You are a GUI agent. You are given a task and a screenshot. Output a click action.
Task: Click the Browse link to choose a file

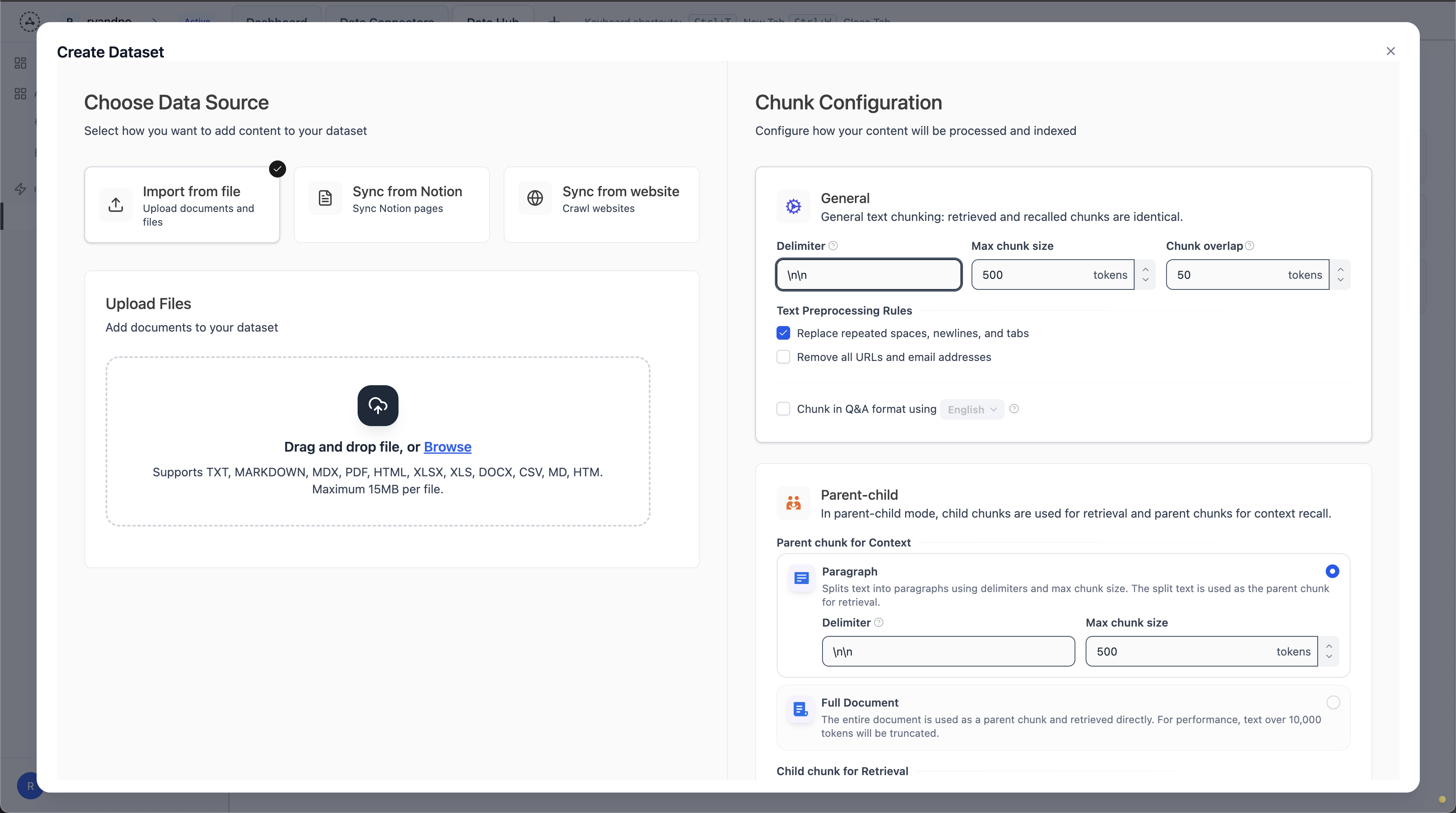(x=447, y=447)
